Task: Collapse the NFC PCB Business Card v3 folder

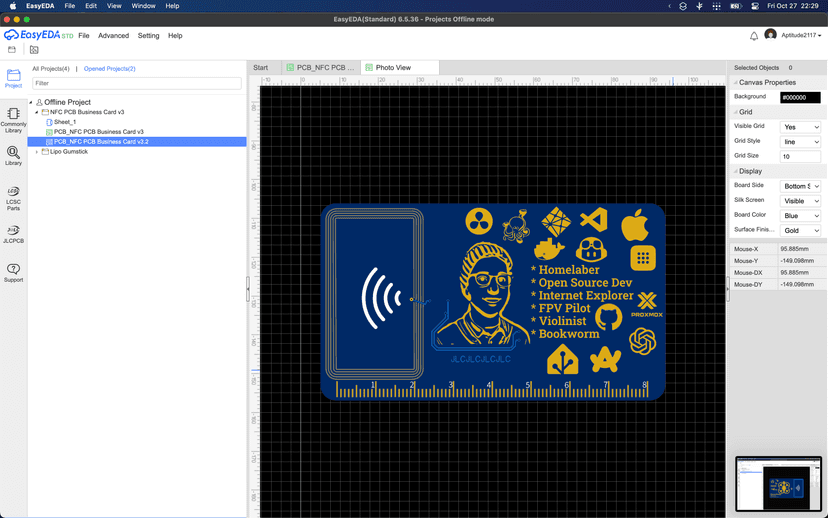Action: [x=37, y=112]
